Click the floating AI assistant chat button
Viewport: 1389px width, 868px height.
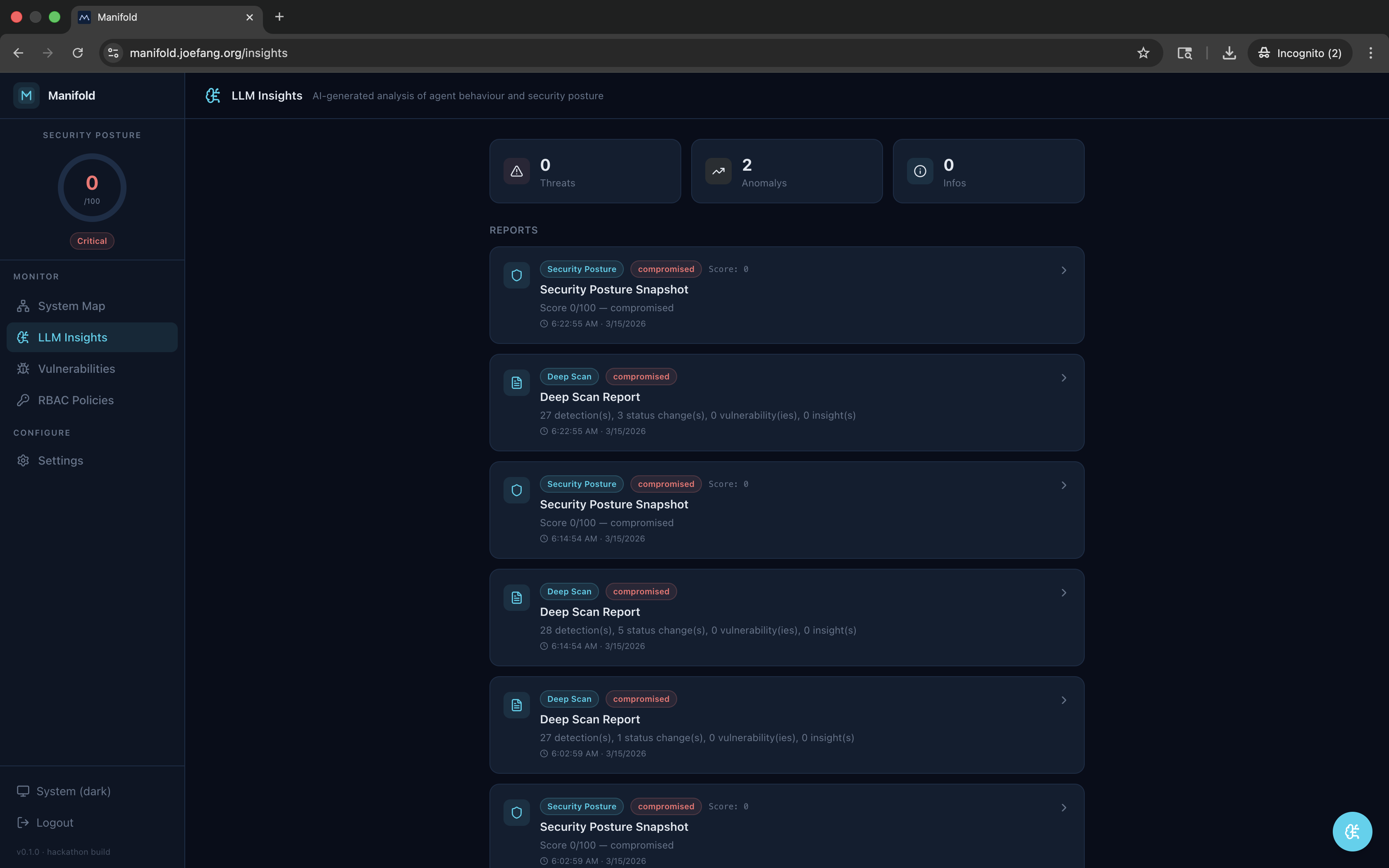1352,831
